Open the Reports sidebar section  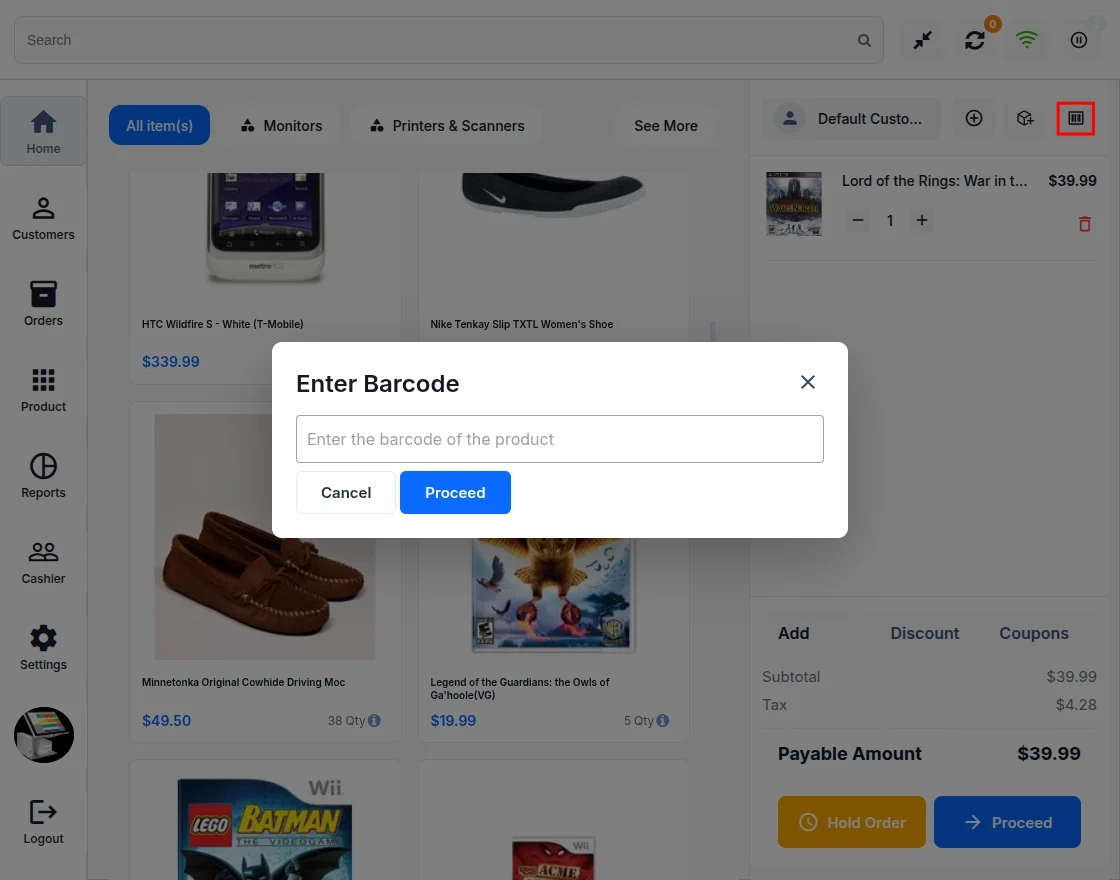tap(44, 475)
